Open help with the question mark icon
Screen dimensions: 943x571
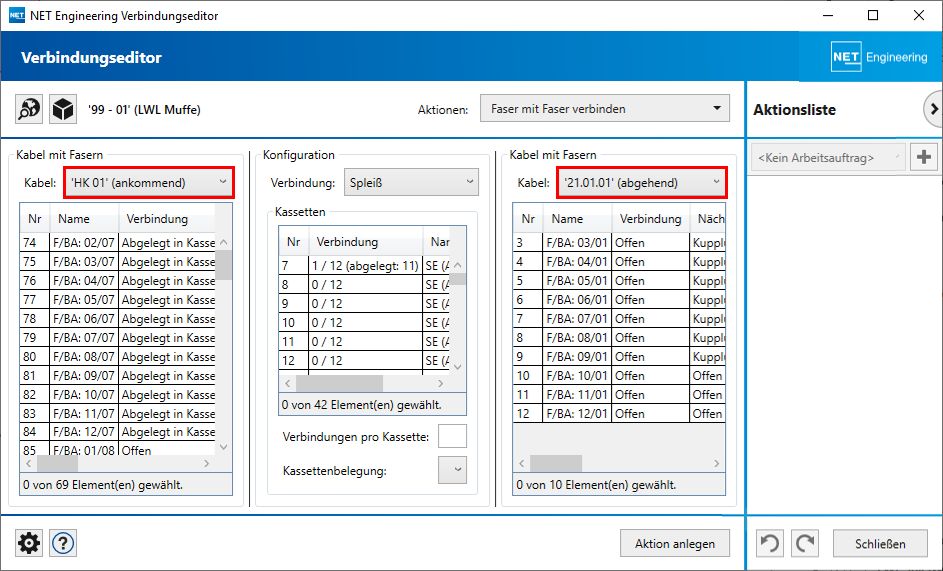63,543
